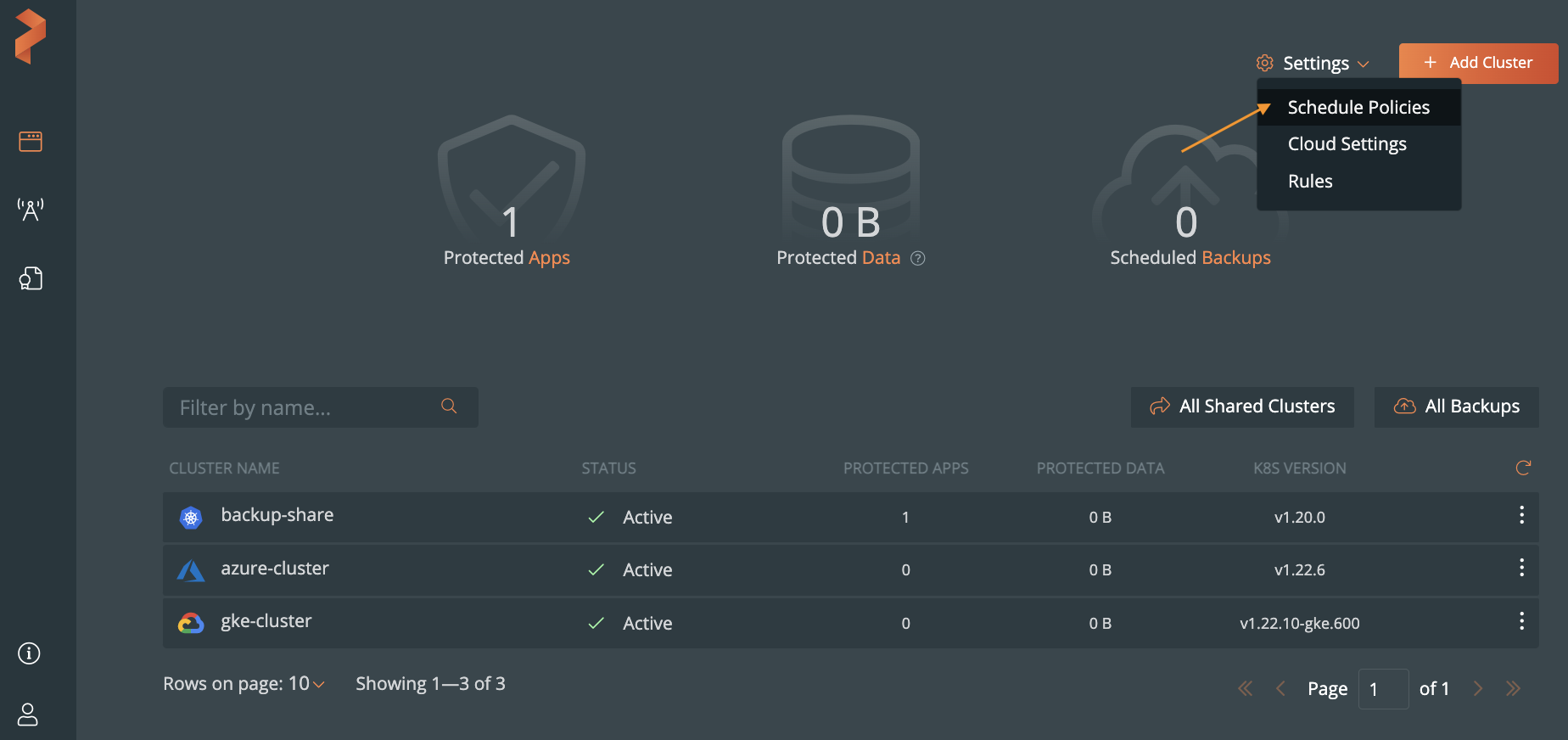
Task: Collapse the Settings dropdown menu
Action: tap(1313, 64)
